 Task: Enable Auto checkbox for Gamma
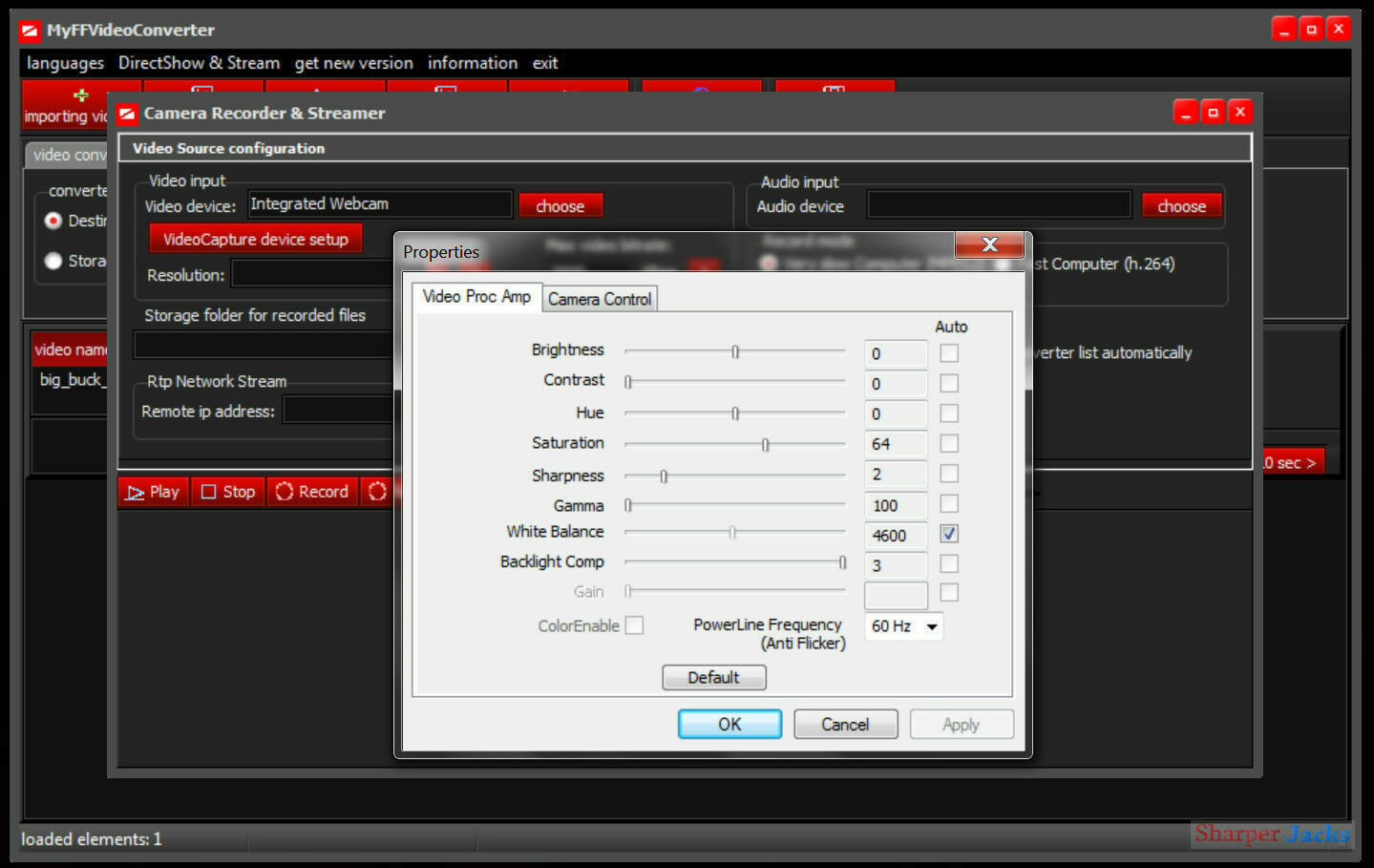point(949,503)
